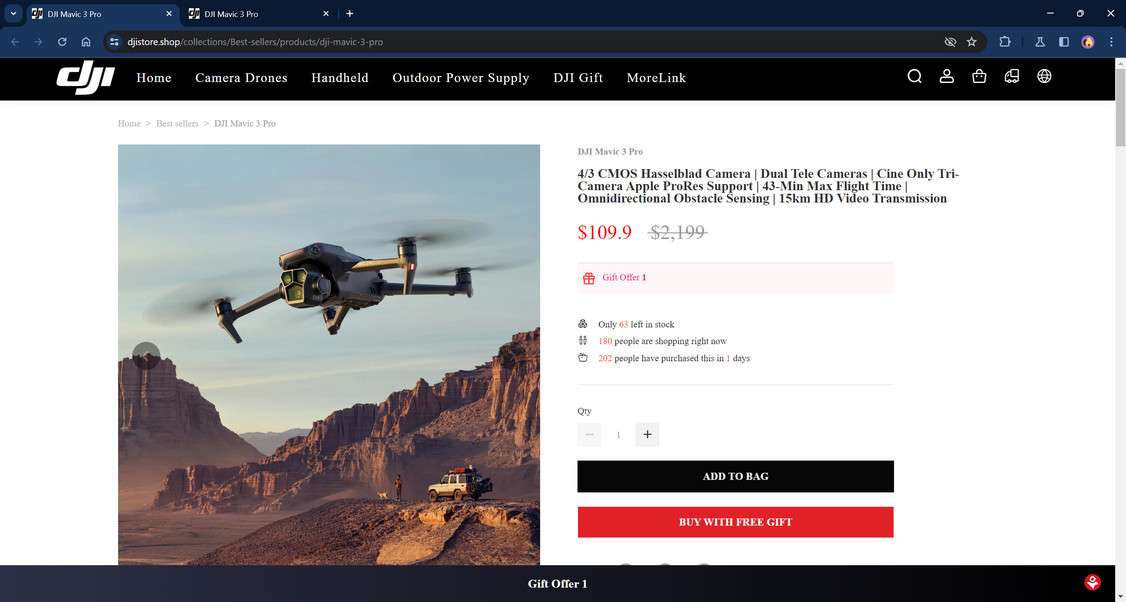Image resolution: width=1126 pixels, height=602 pixels.
Task: Click the $109.9 sale price
Action: point(605,232)
